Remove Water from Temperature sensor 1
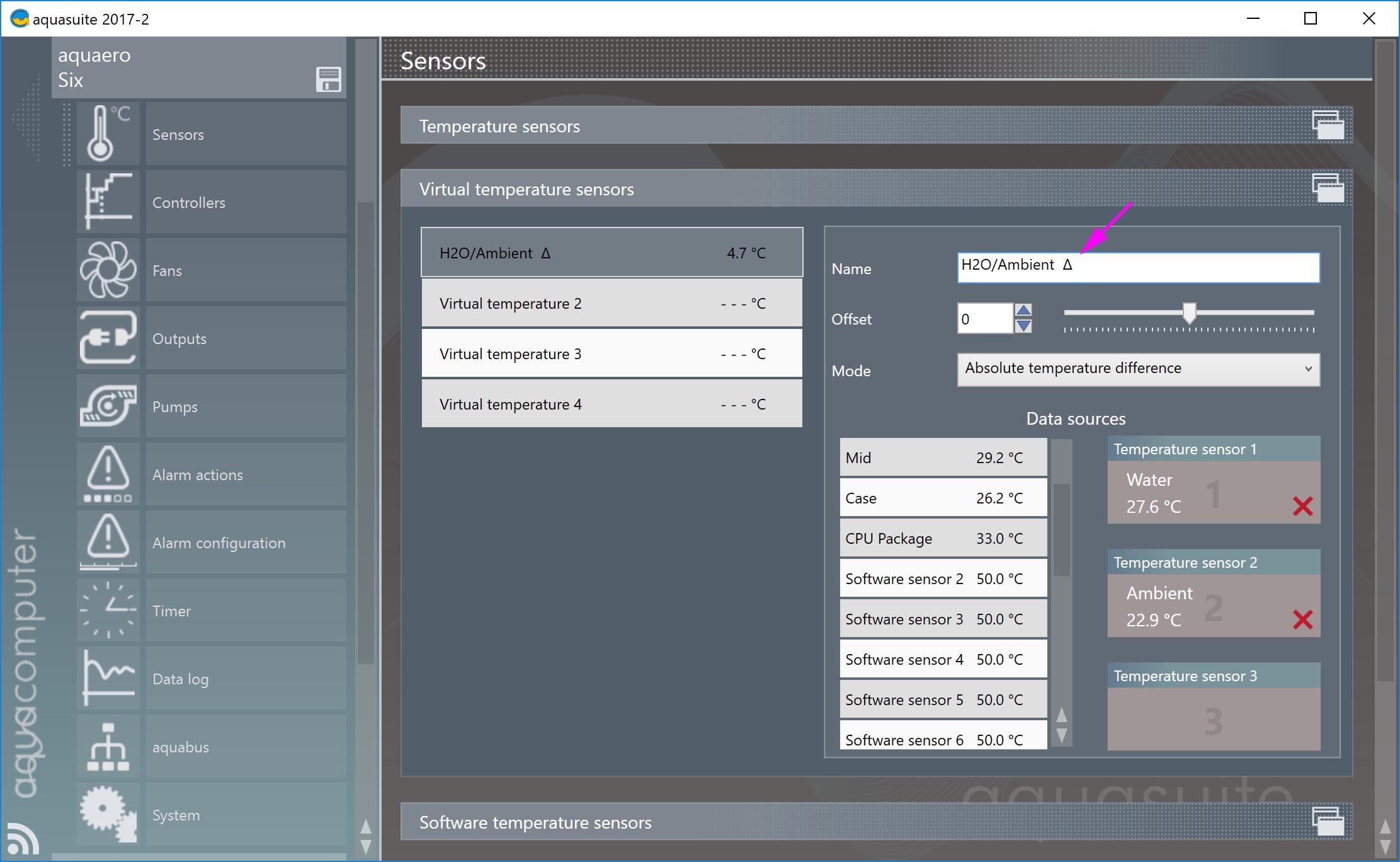The height and width of the screenshot is (862, 1400). pyautogui.click(x=1302, y=506)
